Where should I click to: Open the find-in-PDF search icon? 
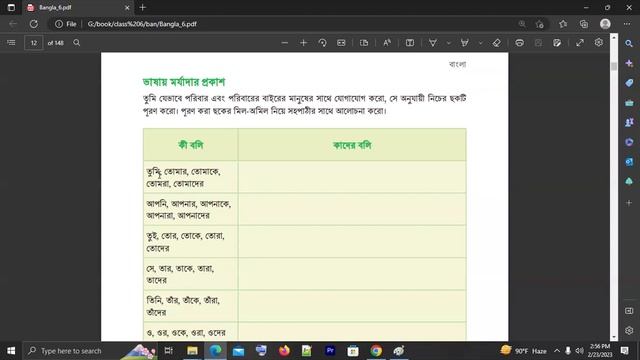pyautogui.click(x=76, y=43)
